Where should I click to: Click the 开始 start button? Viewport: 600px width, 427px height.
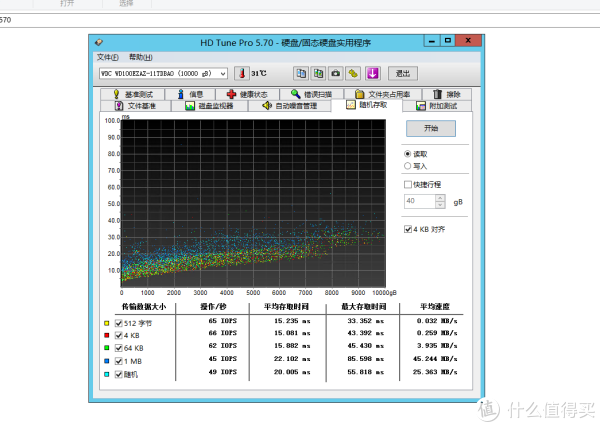pyautogui.click(x=431, y=128)
